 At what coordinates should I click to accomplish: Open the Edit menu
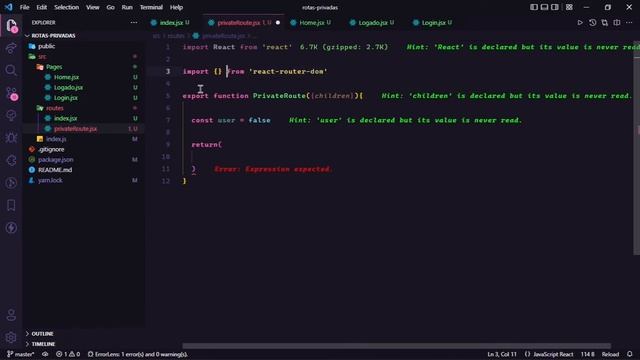pyautogui.click(x=42, y=7)
